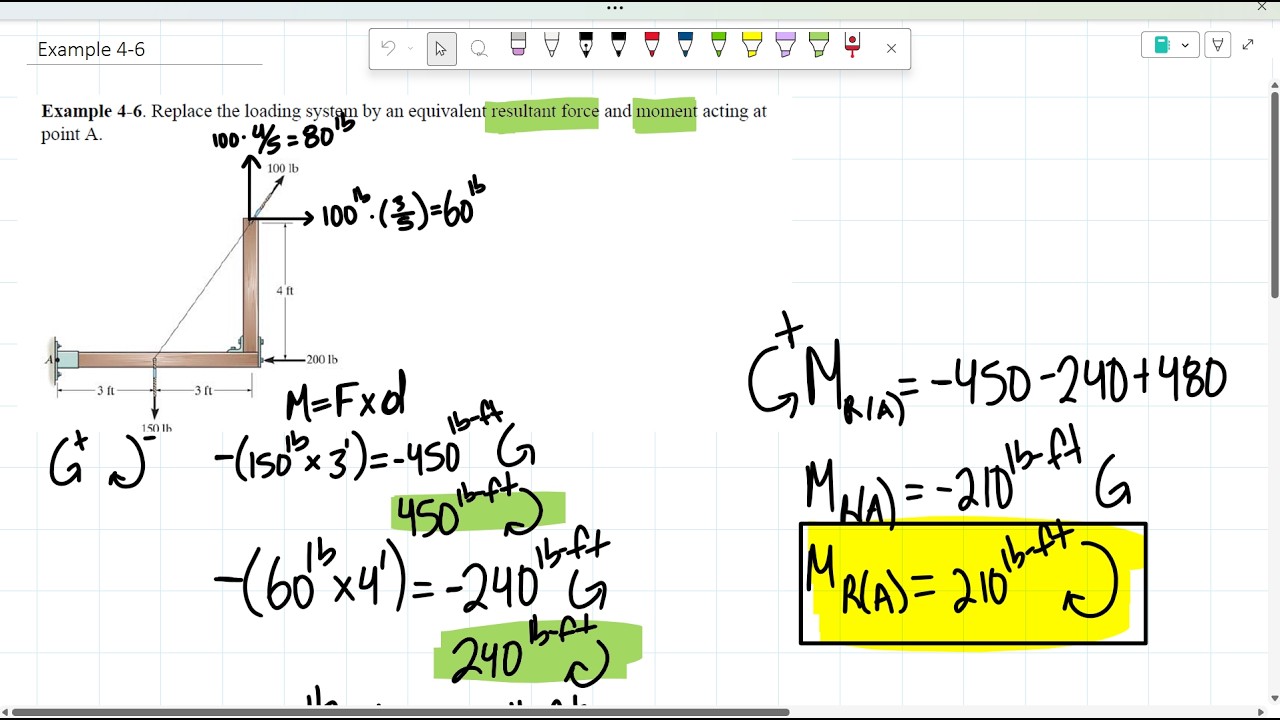Click the scroll left arrow
1280x720 pixels.
(6, 712)
